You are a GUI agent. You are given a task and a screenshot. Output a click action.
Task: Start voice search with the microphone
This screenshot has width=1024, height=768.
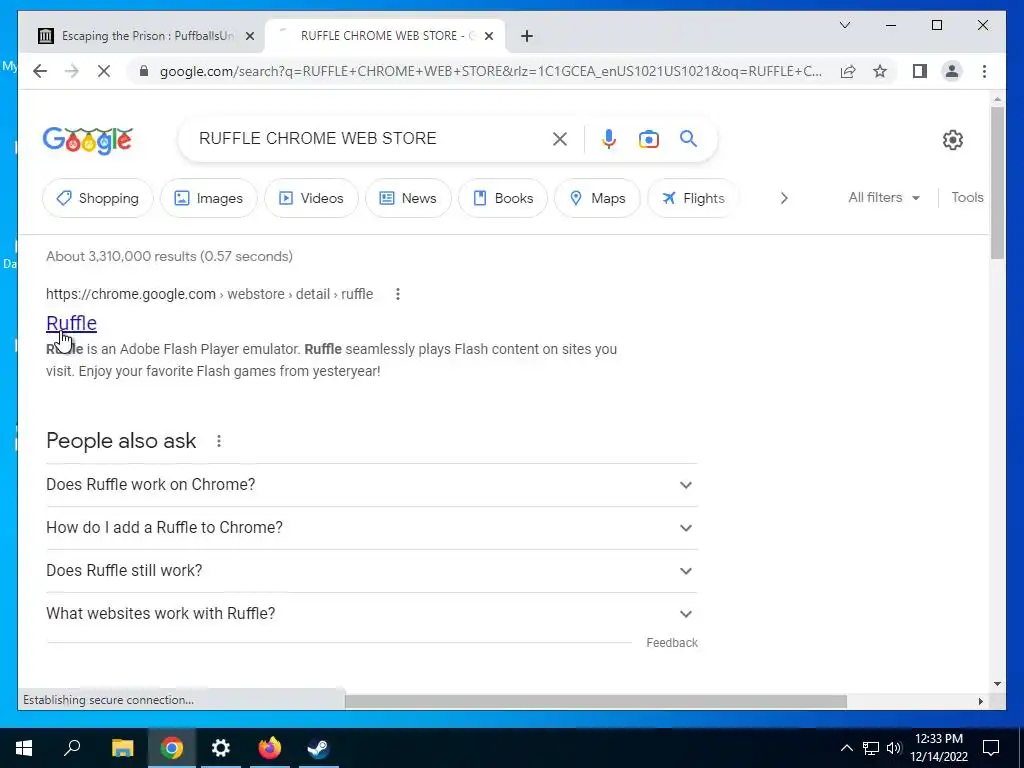pyautogui.click(x=609, y=138)
